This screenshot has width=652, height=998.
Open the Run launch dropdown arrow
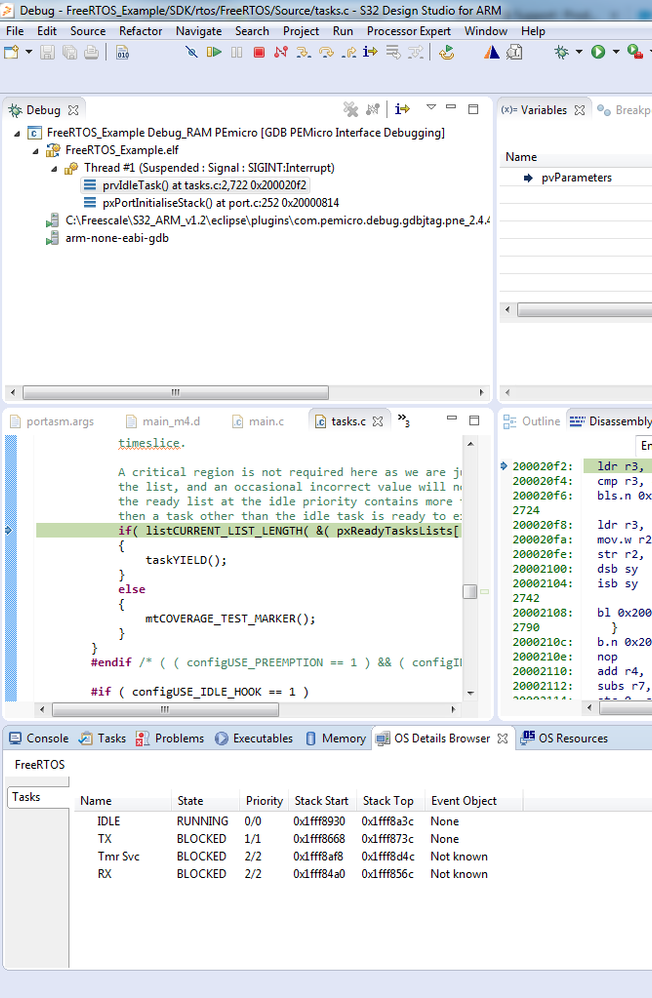[616, 52]
